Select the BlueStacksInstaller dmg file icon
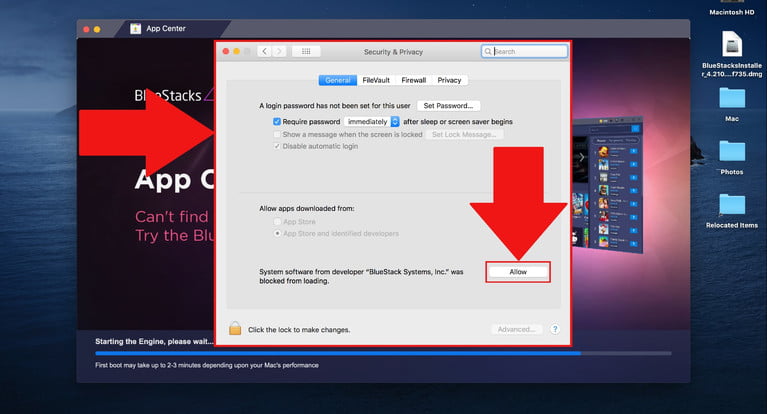This screenshot has width=767, height=414. coord(732,44)
